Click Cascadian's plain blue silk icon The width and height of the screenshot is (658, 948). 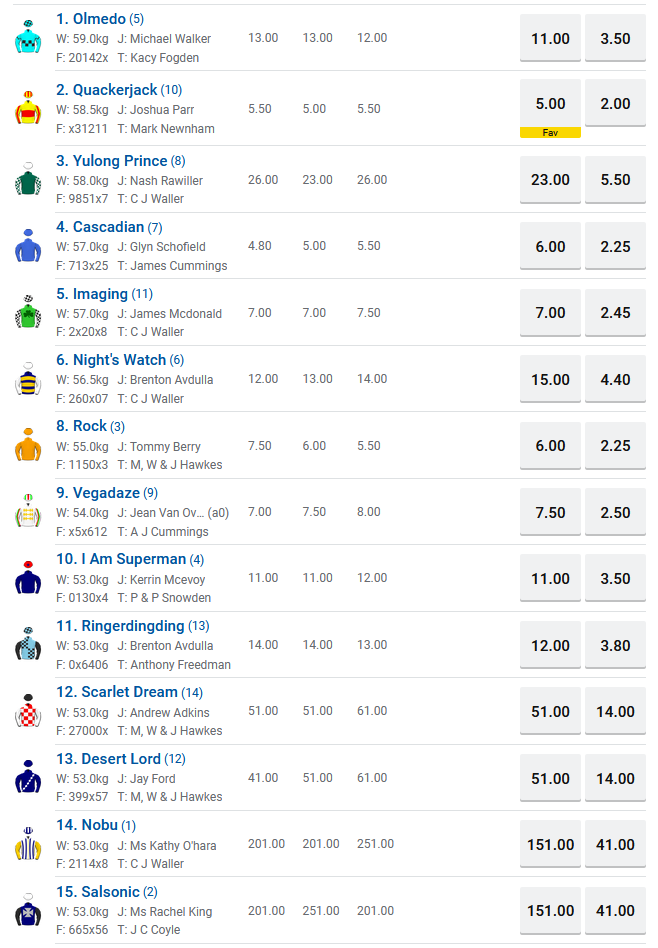tap(28, 246)
